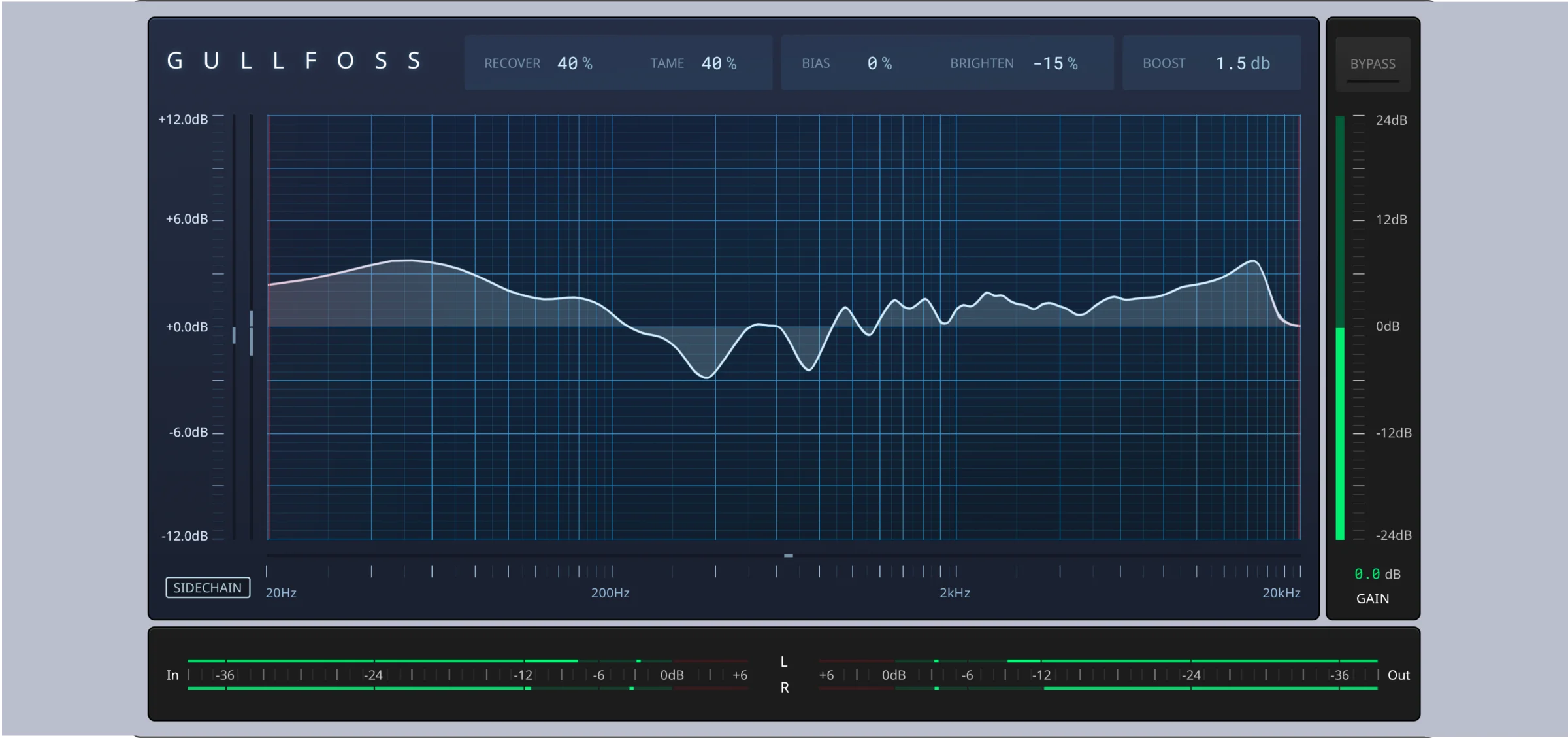
Task: Click the +0.0dB scale label
Action: [187, 327]
